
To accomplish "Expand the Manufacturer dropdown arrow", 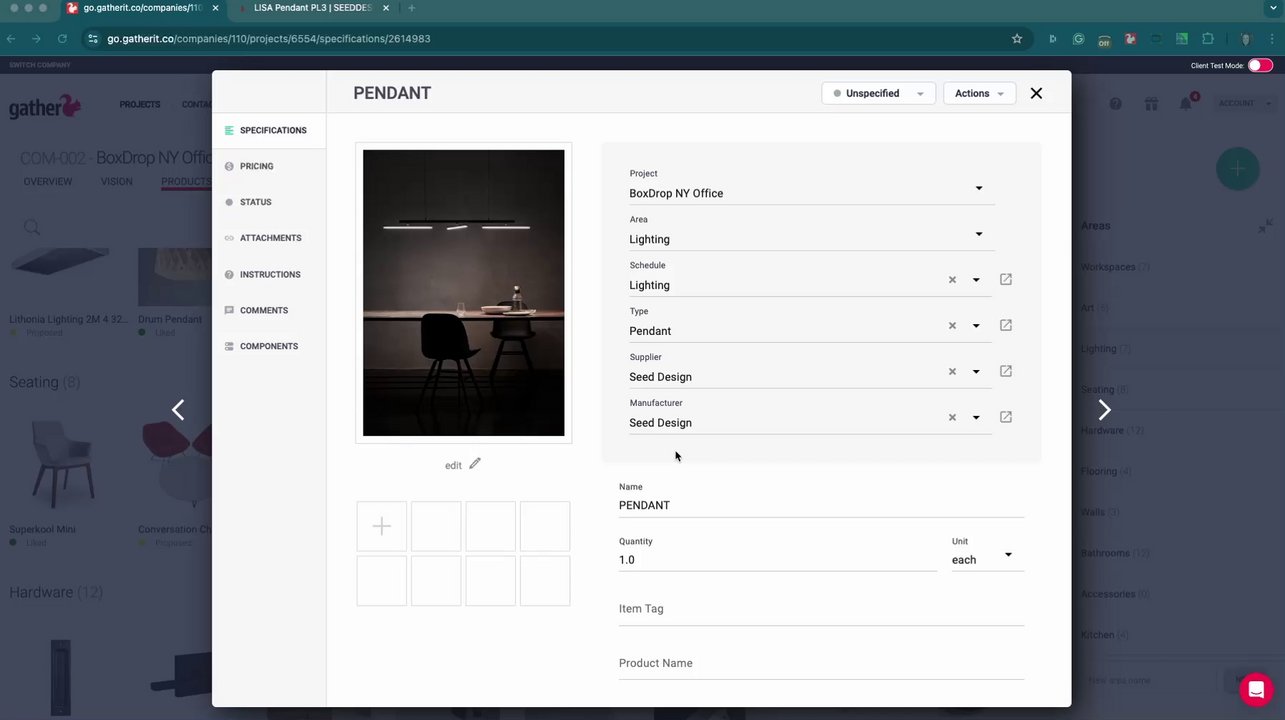I will [976, 418].
